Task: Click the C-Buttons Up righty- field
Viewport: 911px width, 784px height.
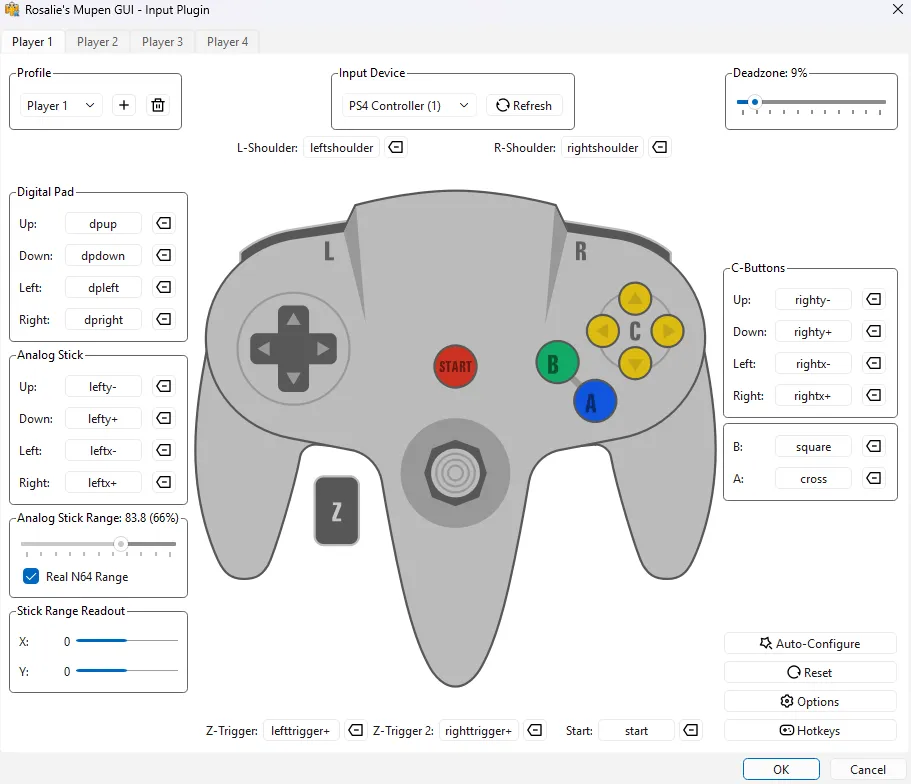Action: pos(813,300)
